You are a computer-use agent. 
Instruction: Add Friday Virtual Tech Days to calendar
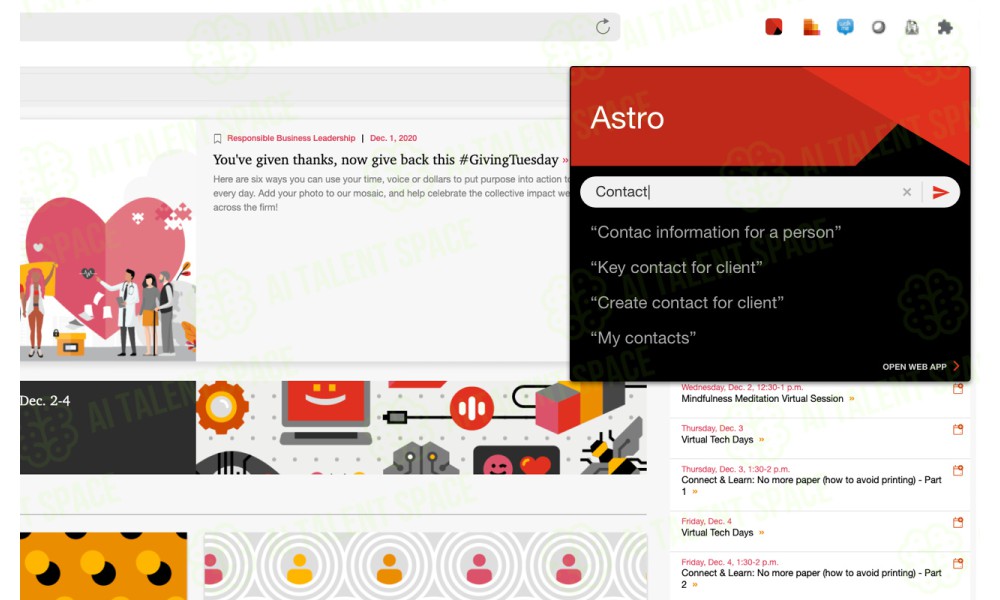pos(957,522)
